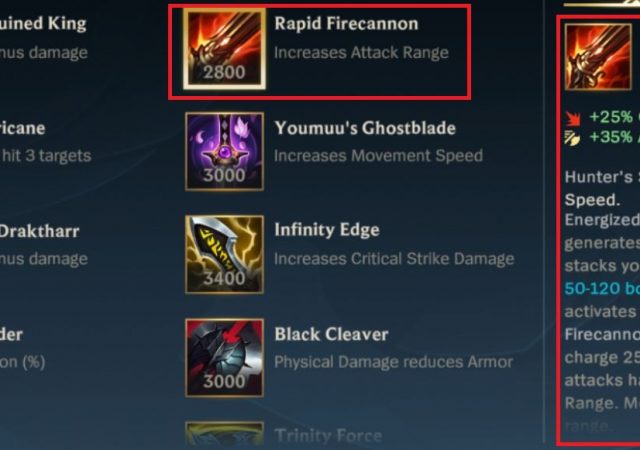The image size is (640, 450).
Task: Click the Infinity Edge title text
Action: 327,230
